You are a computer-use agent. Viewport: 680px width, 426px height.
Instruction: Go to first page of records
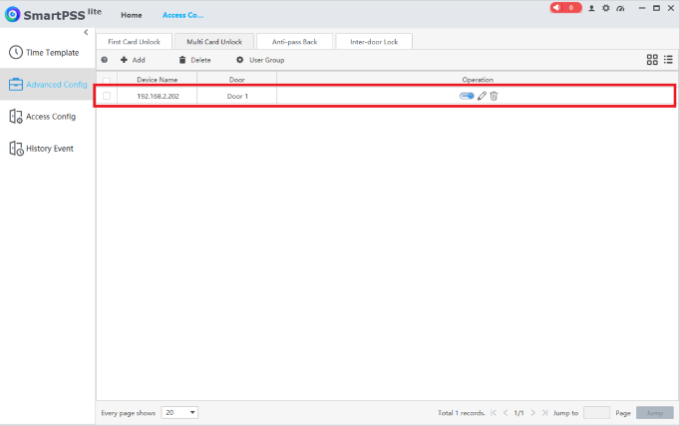coord(493,413)
